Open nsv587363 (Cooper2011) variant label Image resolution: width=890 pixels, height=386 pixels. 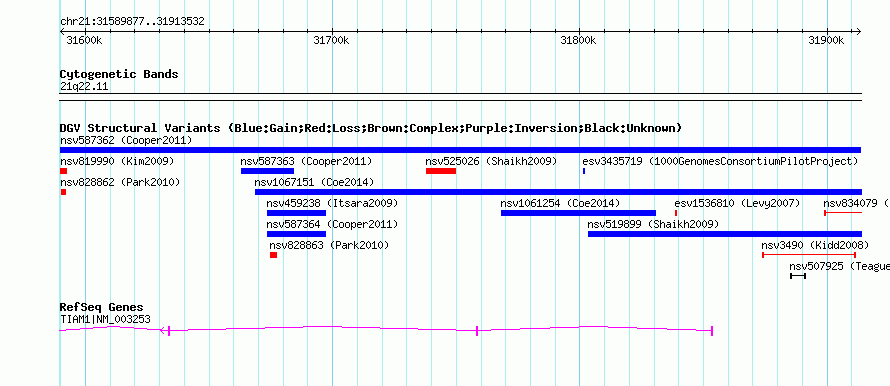click(307, 161)
